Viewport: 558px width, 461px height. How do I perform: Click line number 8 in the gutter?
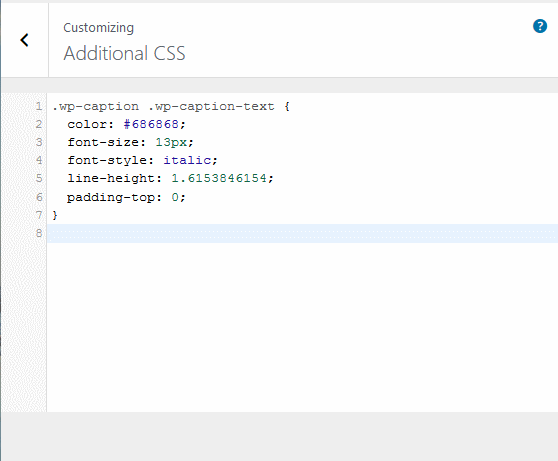point(39,234)
